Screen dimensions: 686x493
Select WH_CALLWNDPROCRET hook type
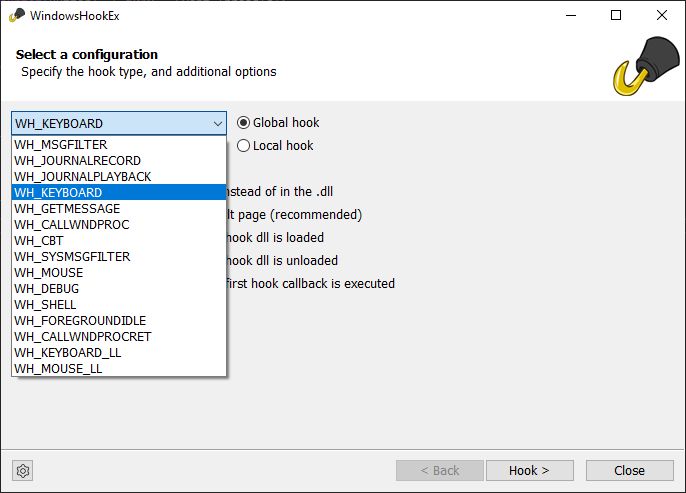coord(119,337)
